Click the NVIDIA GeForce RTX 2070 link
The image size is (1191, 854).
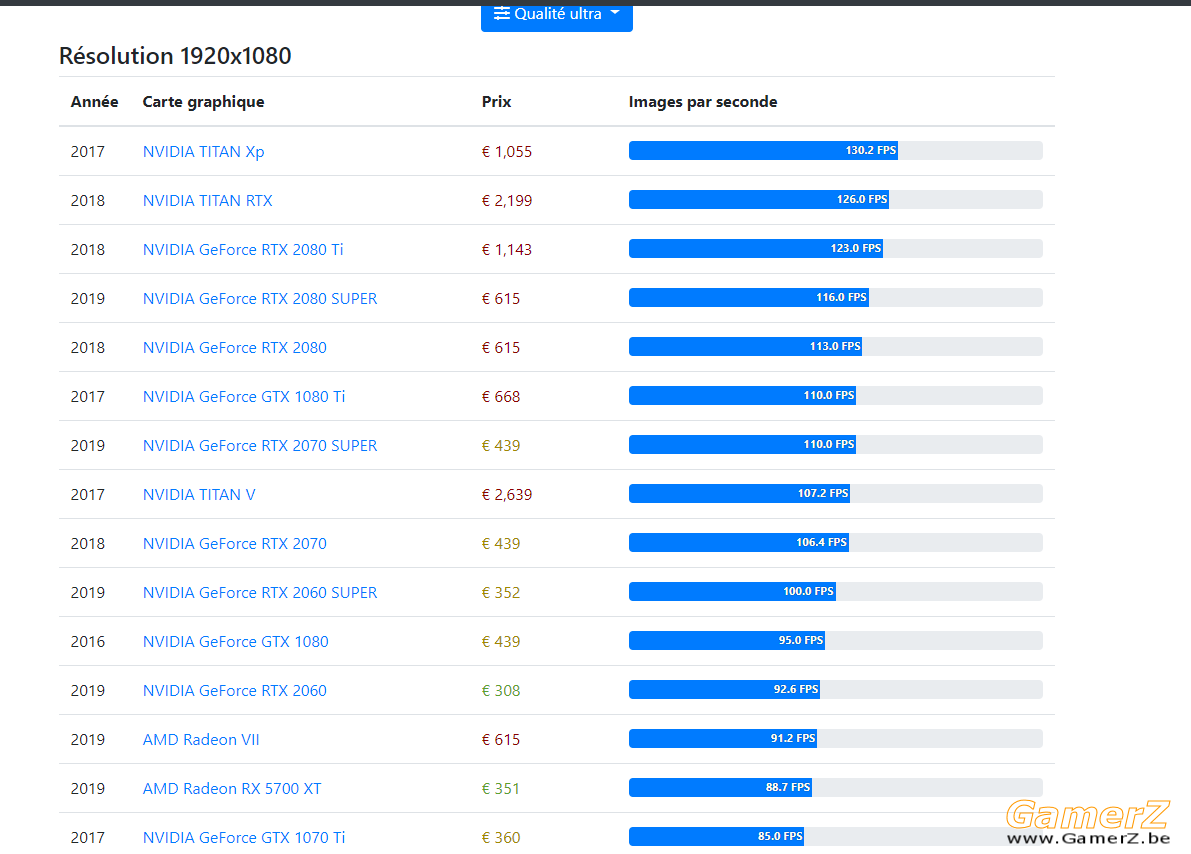click(235, 543)
